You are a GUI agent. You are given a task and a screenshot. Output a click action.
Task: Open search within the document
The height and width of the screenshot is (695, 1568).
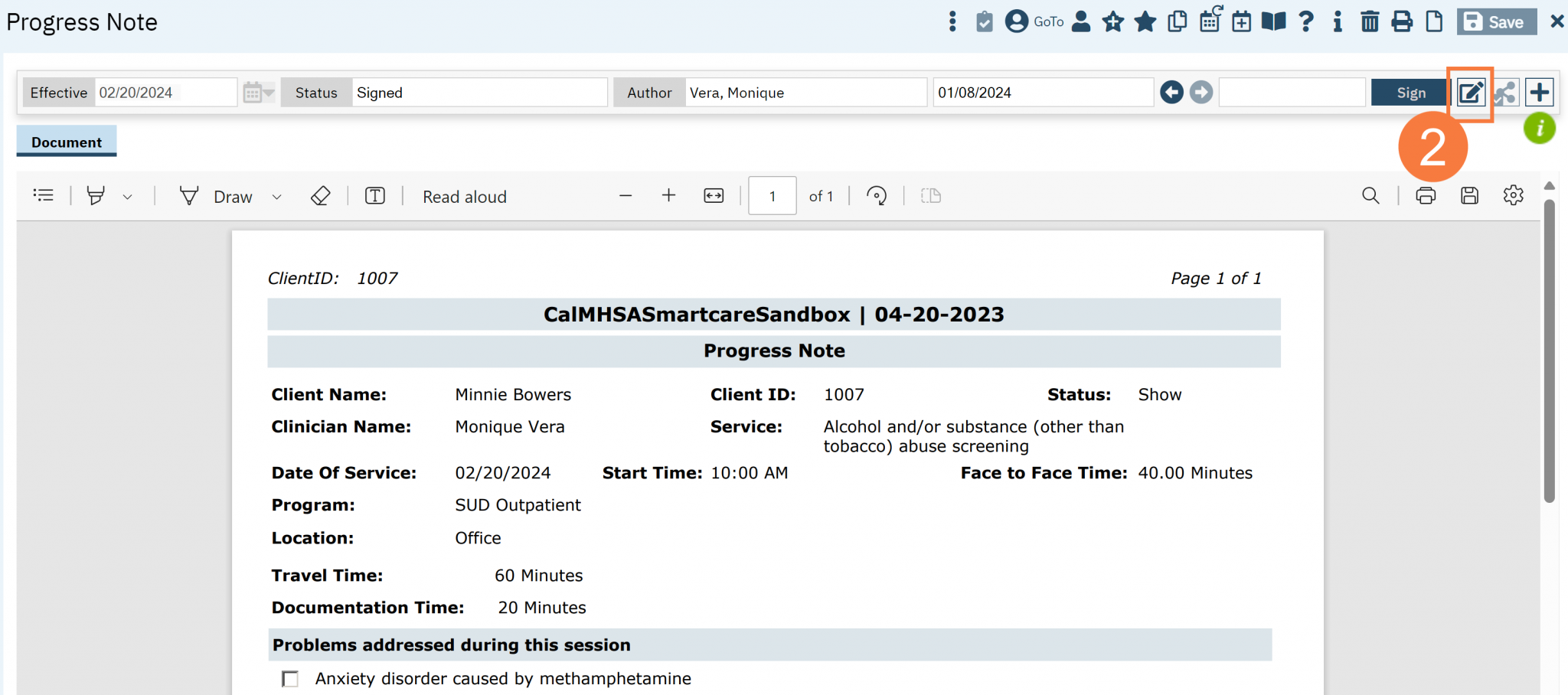pos(1370,195)
